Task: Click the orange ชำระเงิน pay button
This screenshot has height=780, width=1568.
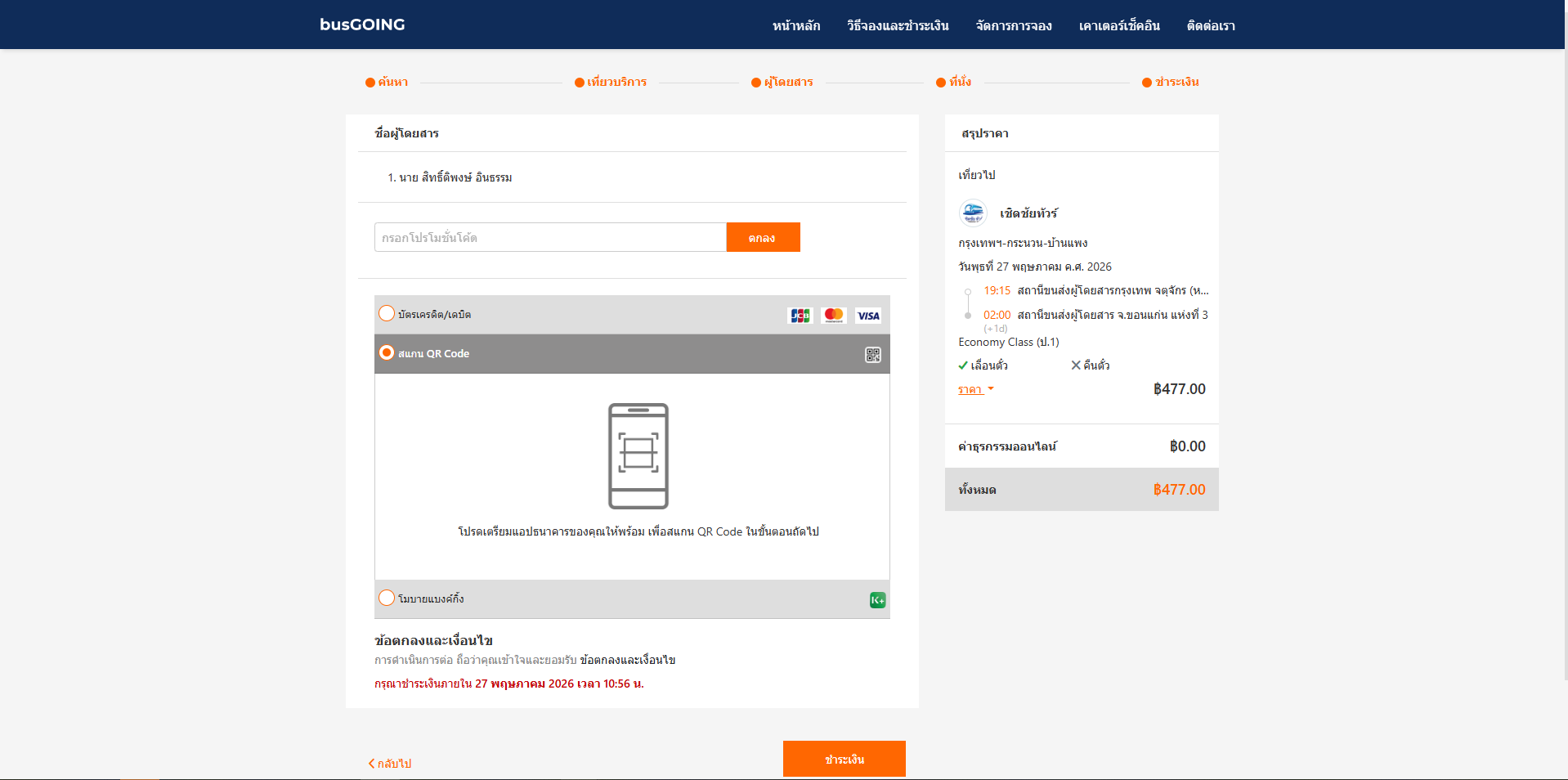Action: pyautogui.click(x=844, y=759)
